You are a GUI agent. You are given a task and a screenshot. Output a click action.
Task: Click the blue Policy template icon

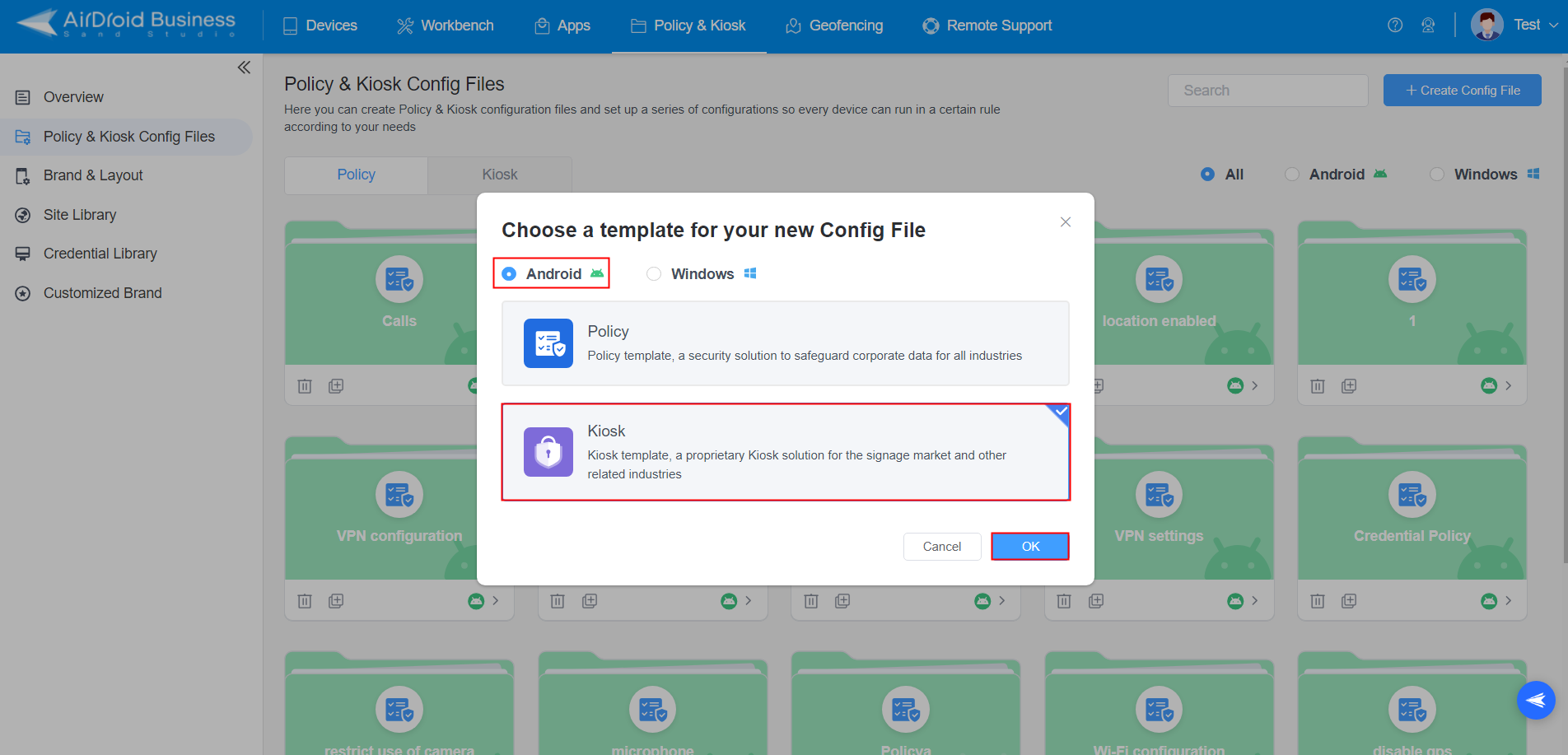548,343
